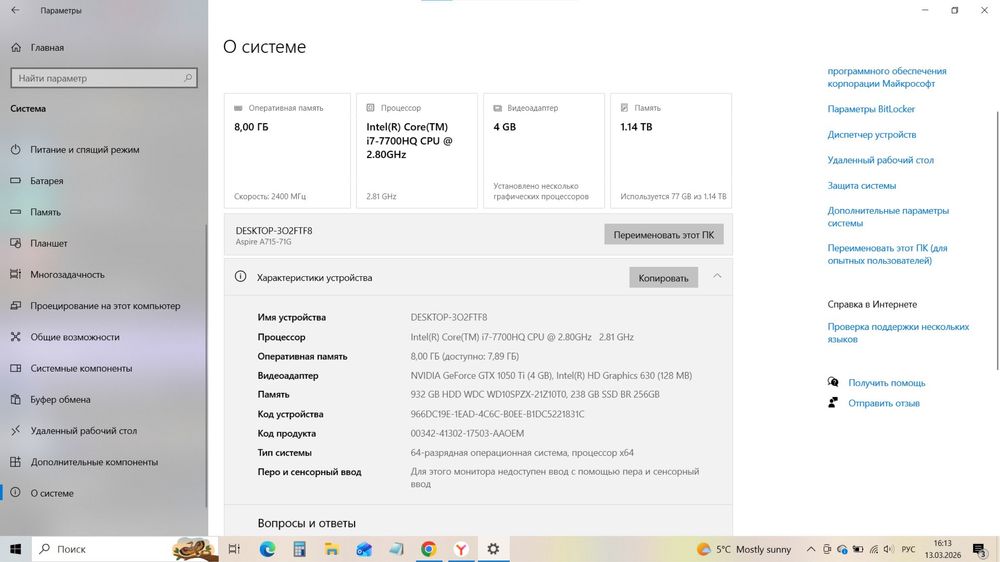
Task: Click the Отправить отзыв person icon
Action: [x=833, y=403]
